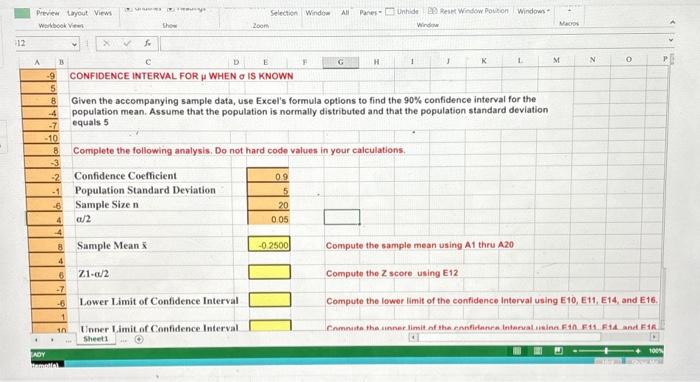Add a new sheet with plus icon
Screen dimensions: 700x382
tap(139, 340)
